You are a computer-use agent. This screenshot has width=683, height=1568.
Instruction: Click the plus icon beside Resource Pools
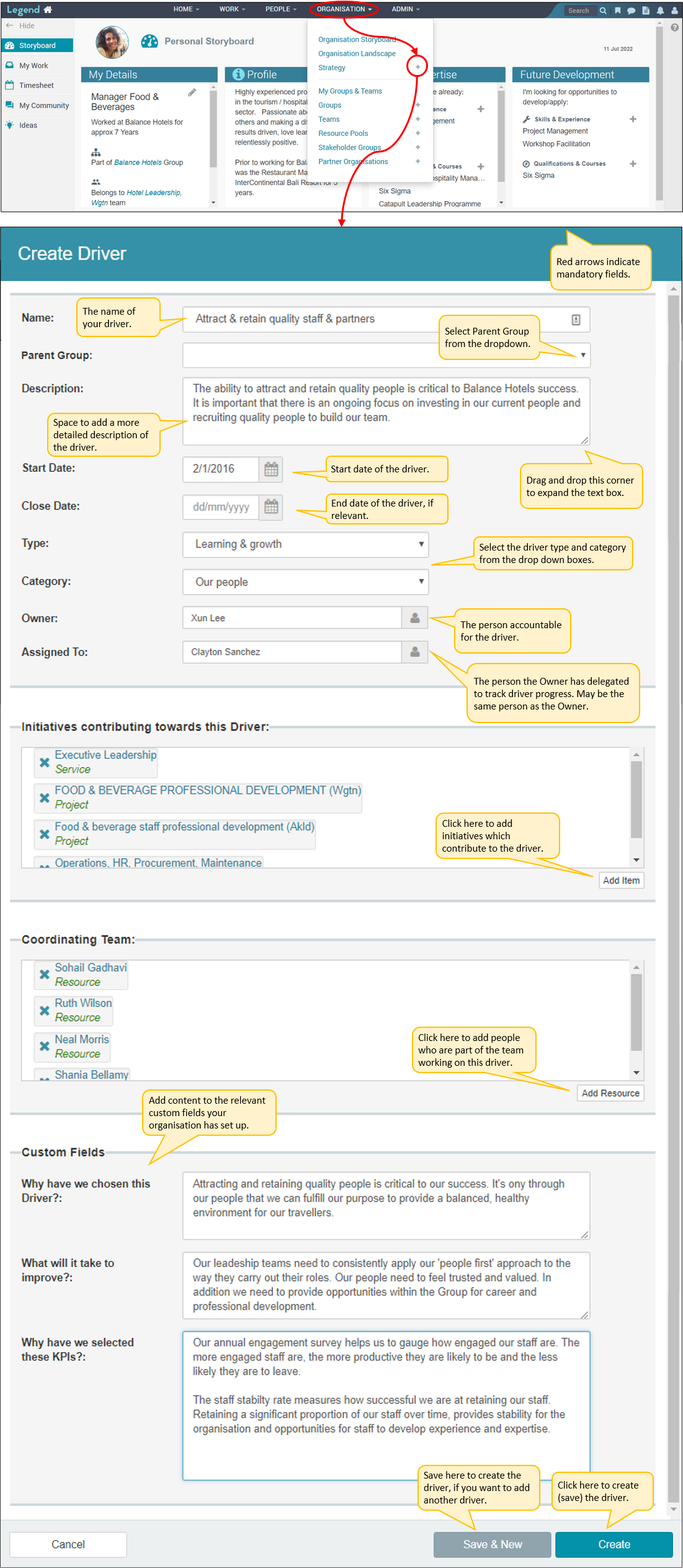tap(417, 133)
